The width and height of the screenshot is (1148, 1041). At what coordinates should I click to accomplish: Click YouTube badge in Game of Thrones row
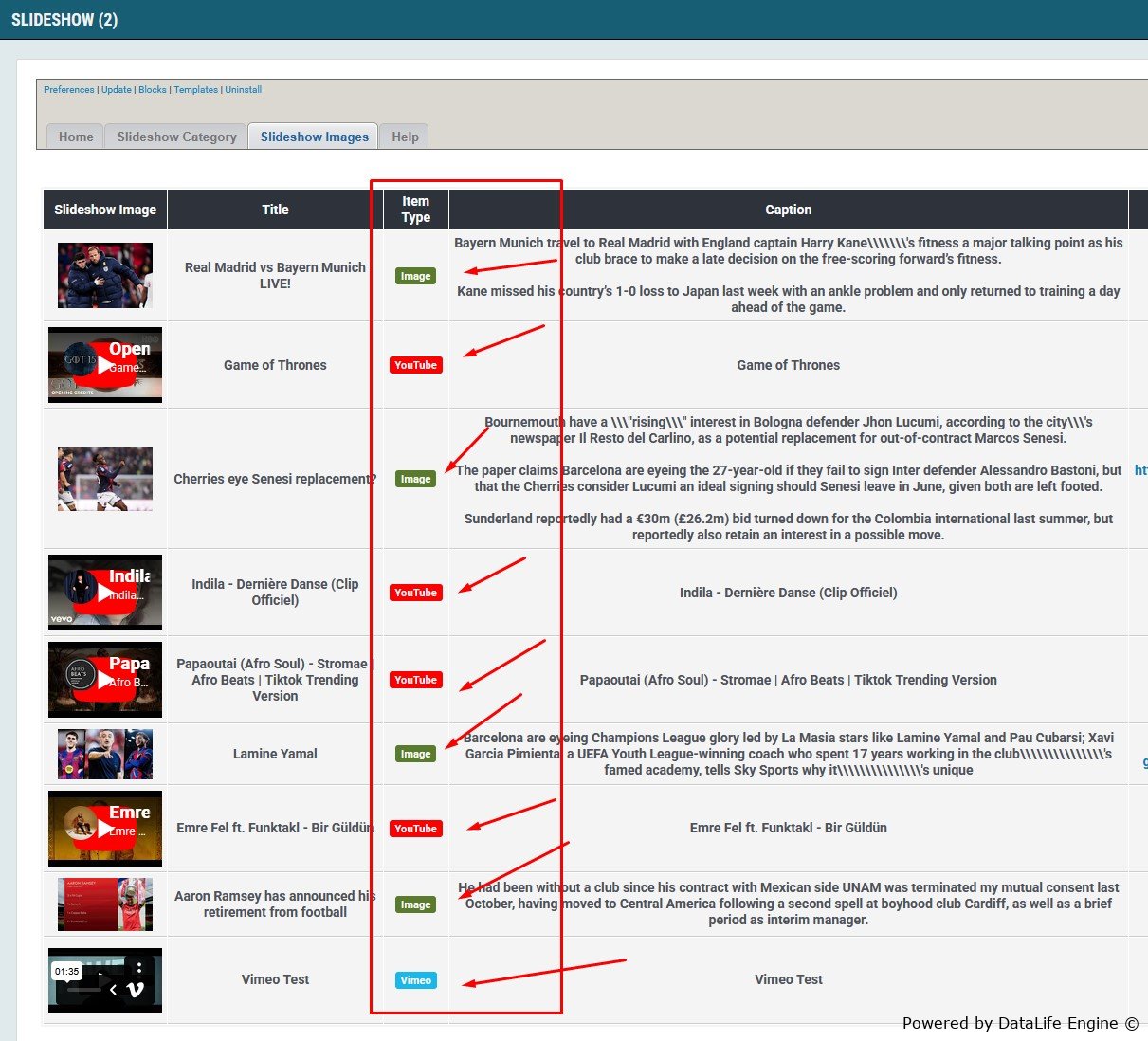point(415,365)
